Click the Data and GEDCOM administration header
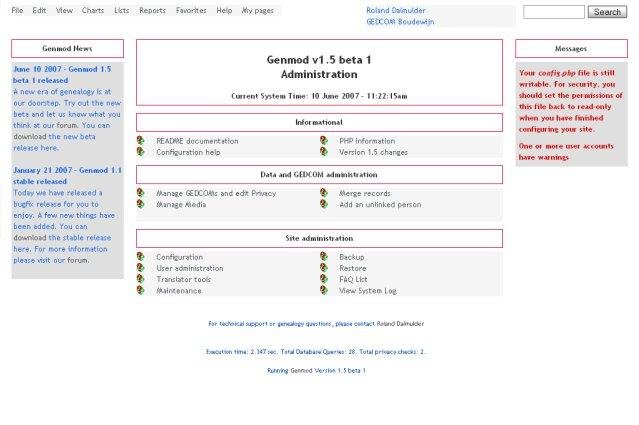Screen dimensions: 639x425 click(319, 174)
